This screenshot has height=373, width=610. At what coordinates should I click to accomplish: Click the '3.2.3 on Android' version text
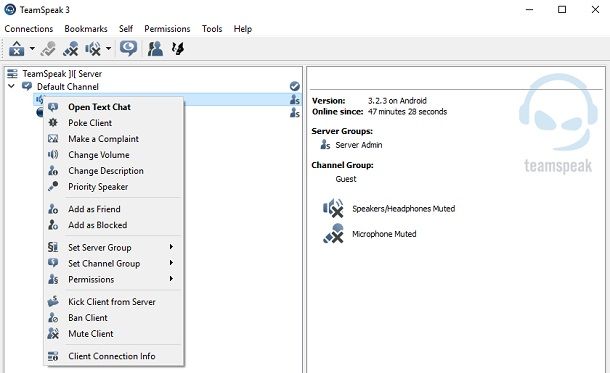point(397,101)
